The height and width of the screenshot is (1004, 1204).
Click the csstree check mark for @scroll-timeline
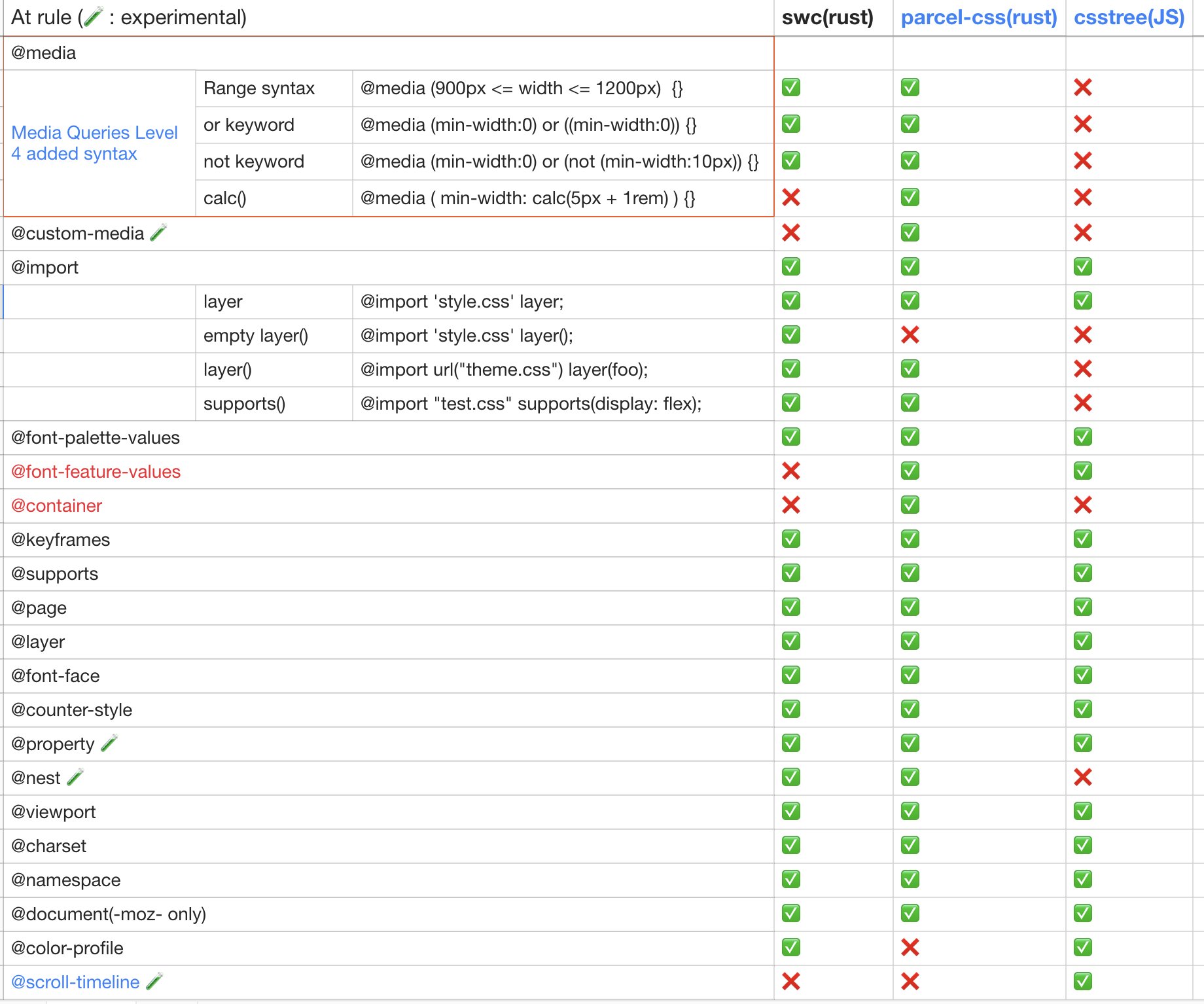click(x=1083, y=981)
